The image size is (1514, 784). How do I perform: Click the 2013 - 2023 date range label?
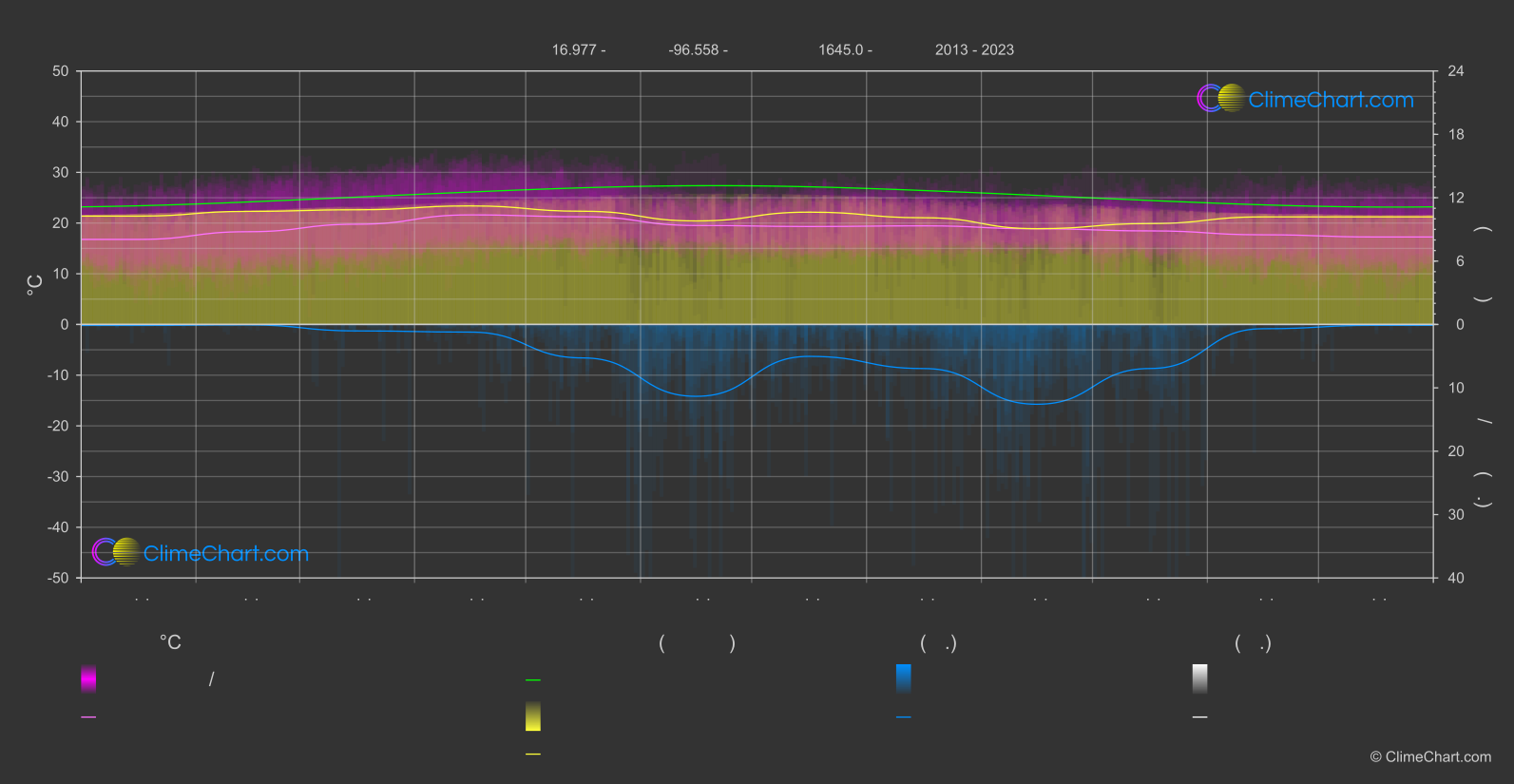point(974,49)
